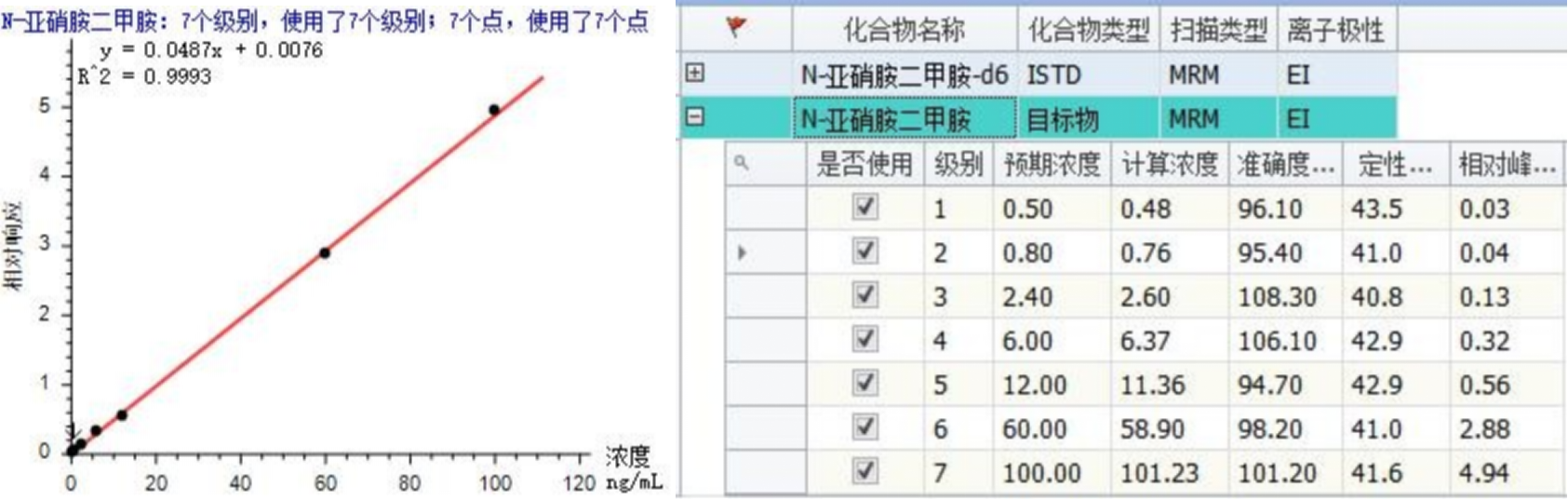Click expected concentration cell 100.00
The width and height of the screenshot is (1568, 500).
(1052, 473)
